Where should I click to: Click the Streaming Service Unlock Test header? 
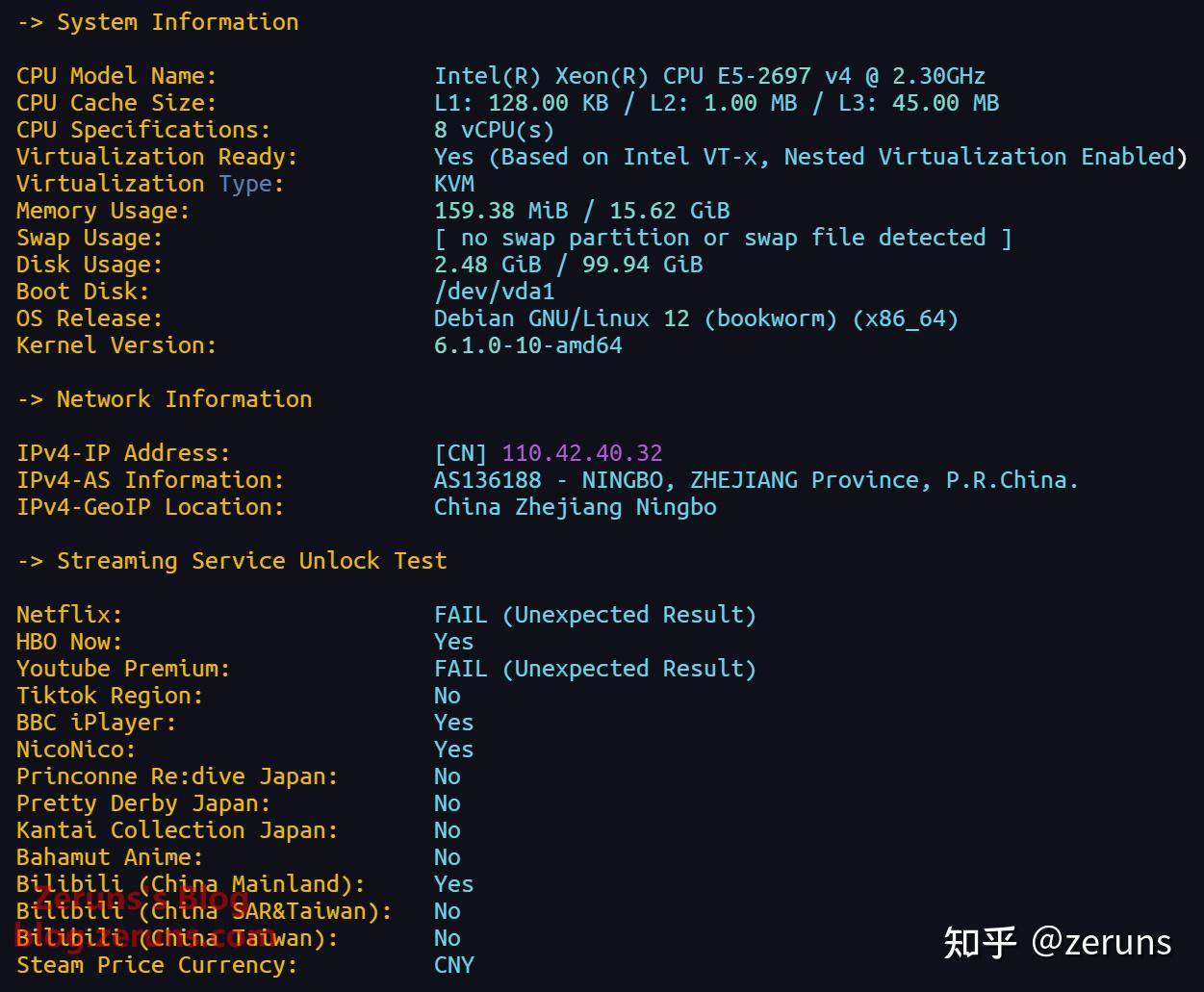[232, 561]
